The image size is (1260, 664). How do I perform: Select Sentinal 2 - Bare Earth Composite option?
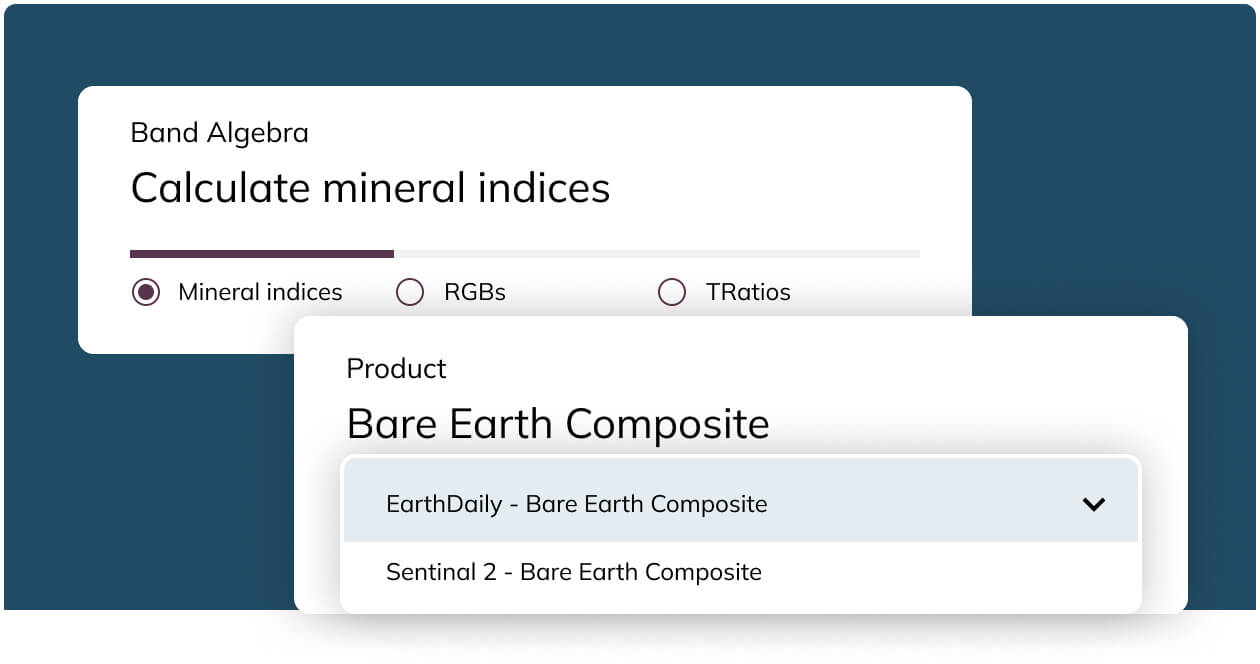point(574,572)
